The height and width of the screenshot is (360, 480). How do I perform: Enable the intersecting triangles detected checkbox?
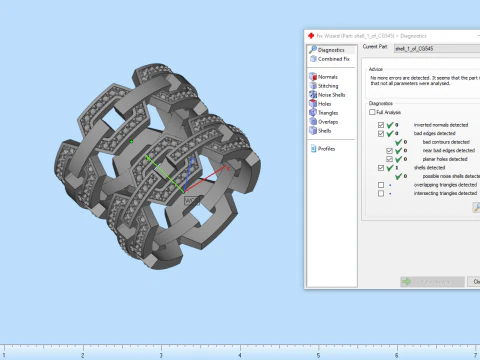[381, 193]
